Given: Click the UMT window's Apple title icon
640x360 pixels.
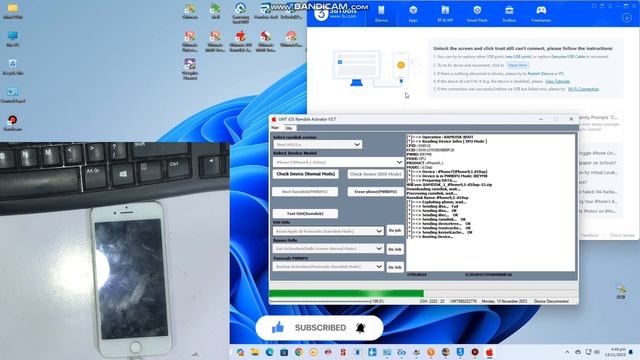Looking at the screenshot, I should coord(274,119).
